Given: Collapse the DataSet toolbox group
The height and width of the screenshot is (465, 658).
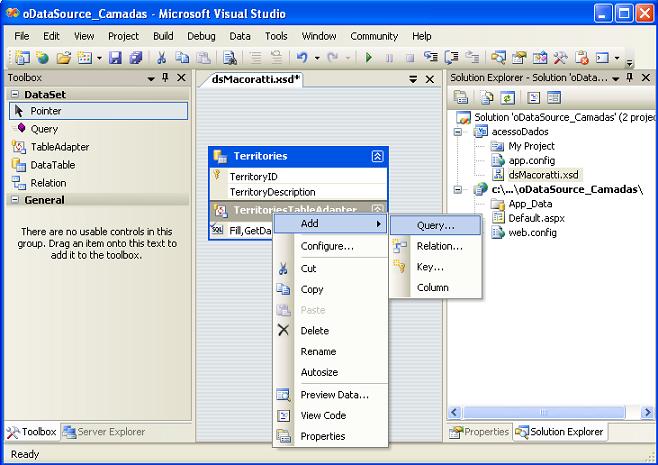Looking at the screenshot, I should pyautogui.click(x=15, y=94).
